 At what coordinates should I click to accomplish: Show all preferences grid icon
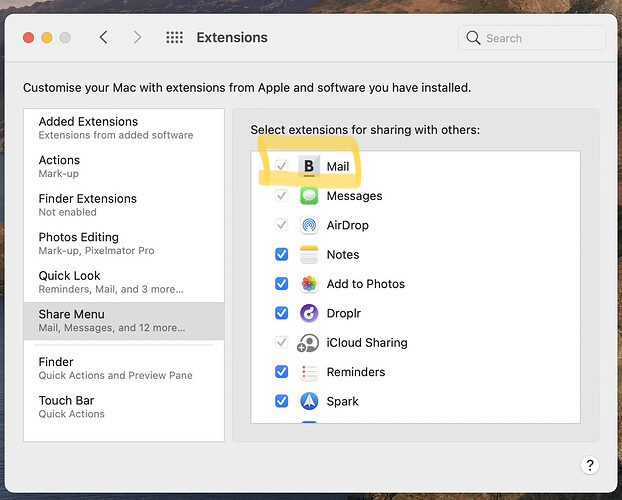tap(175, 37)
